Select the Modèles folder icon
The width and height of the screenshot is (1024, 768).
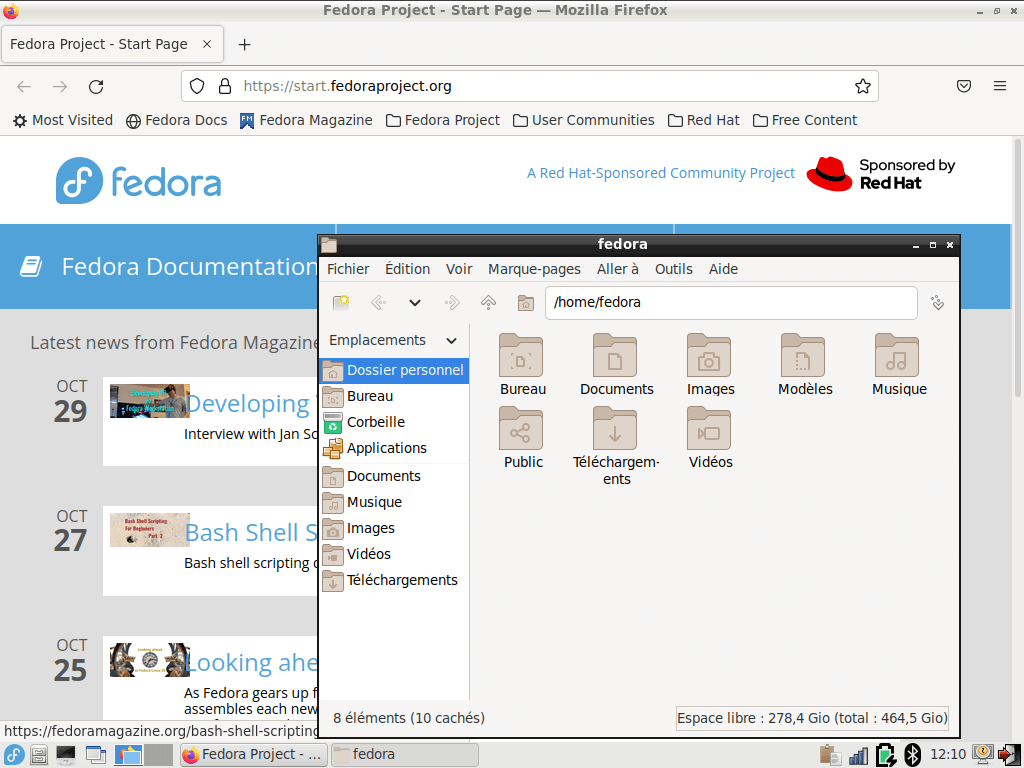[803, 356]
